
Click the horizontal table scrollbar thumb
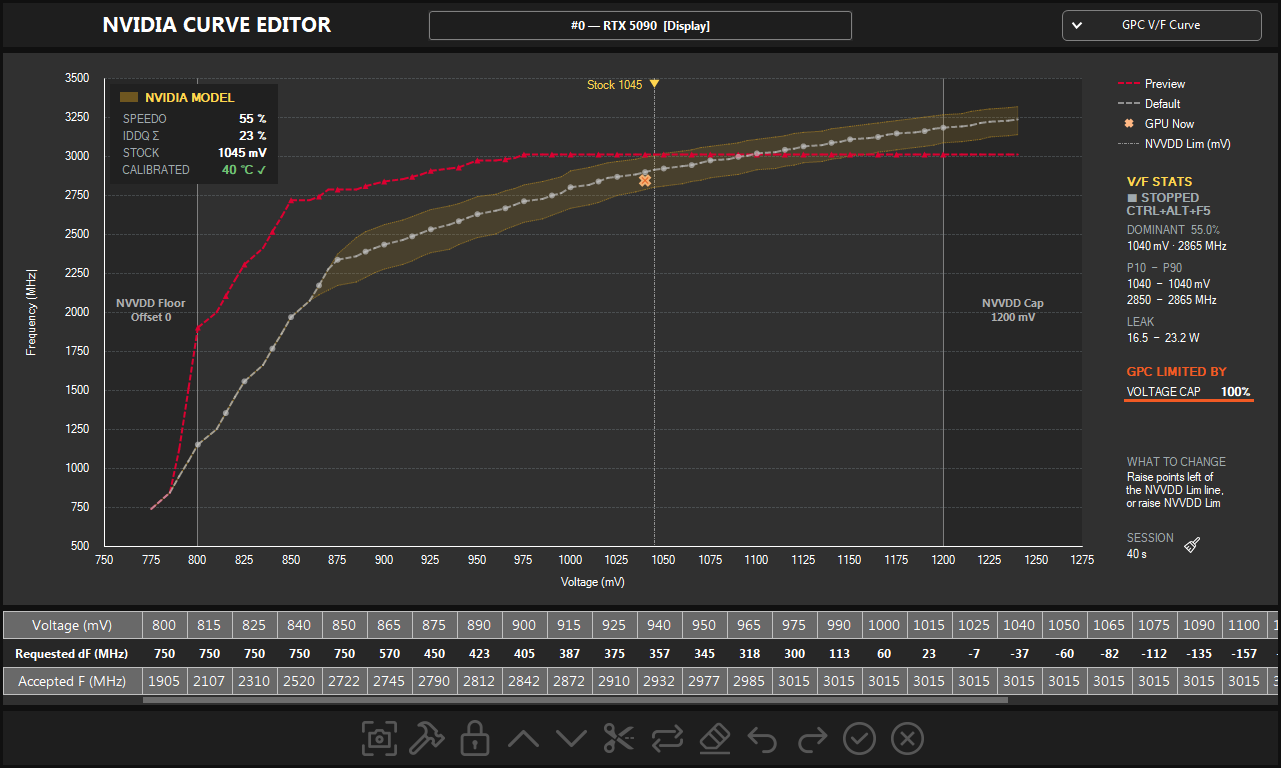(x=575, y=700)
